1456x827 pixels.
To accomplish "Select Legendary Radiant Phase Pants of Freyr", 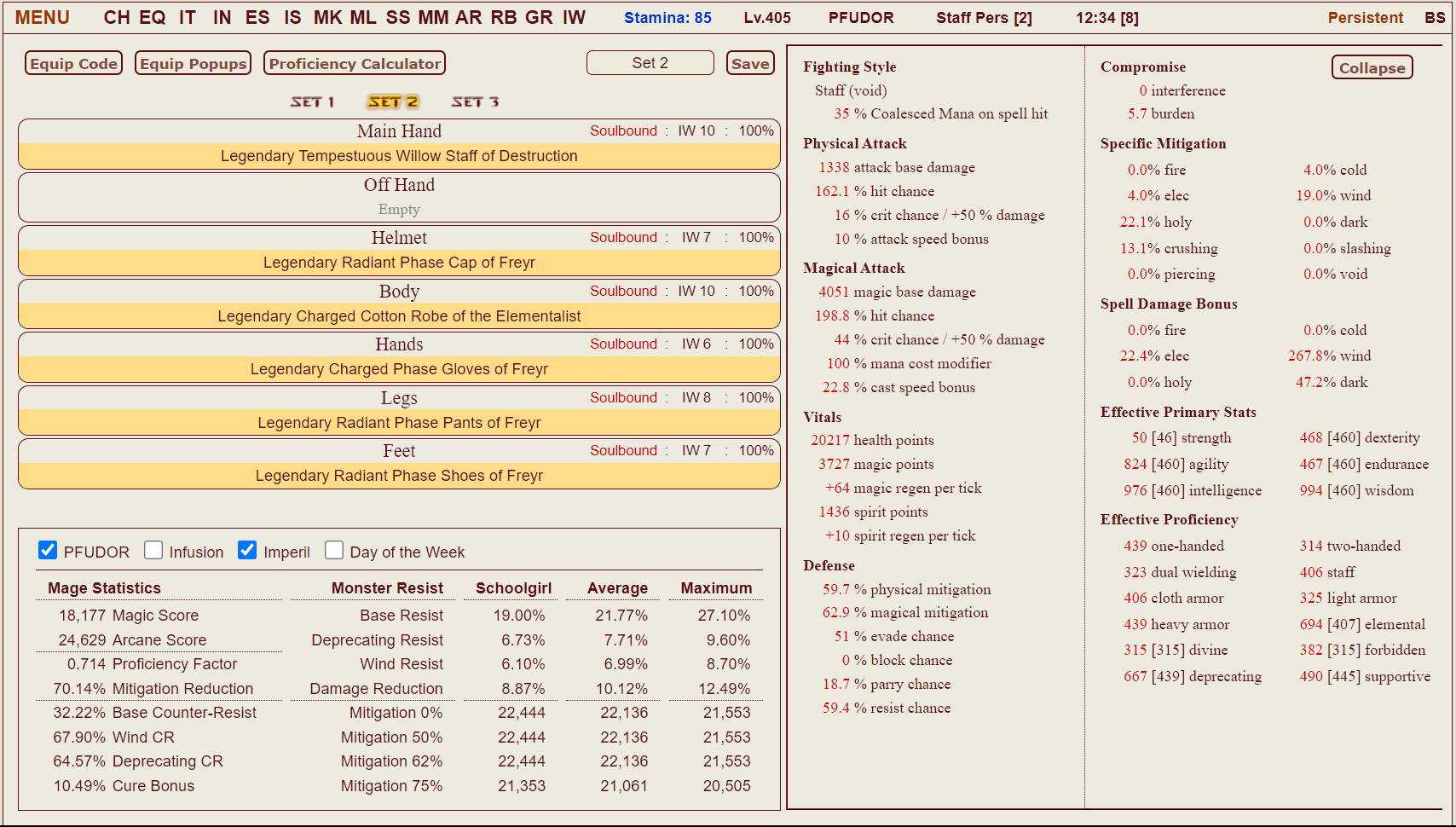I will [399, 423].
